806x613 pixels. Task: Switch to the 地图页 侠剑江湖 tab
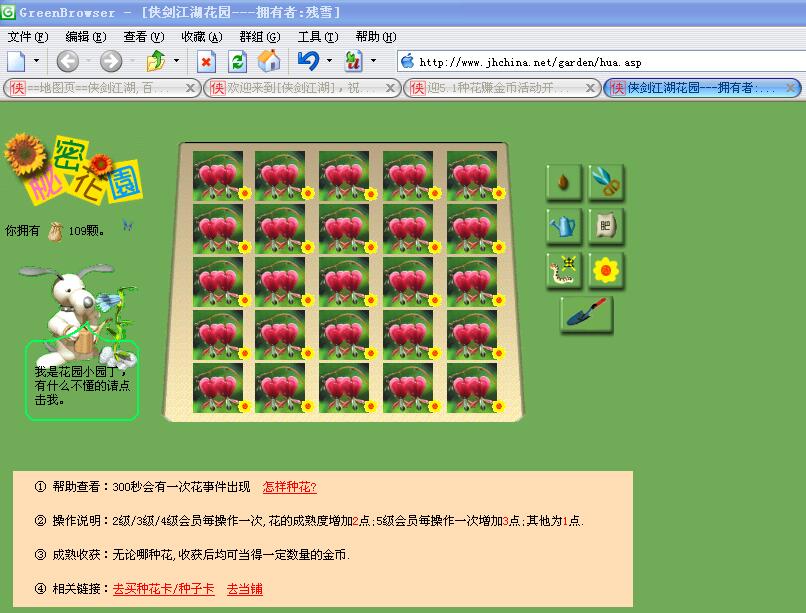[102, 88]
